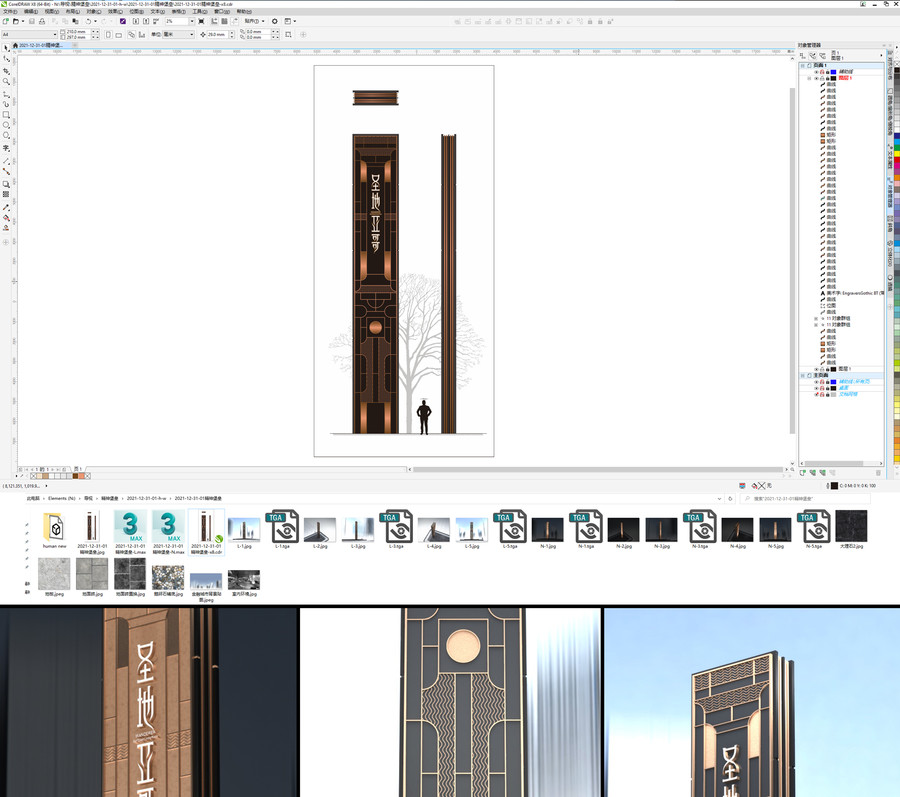Collapse the Page 1 tree node
Viewport: 900px width, 797px height.
click(x=803, y=65)
